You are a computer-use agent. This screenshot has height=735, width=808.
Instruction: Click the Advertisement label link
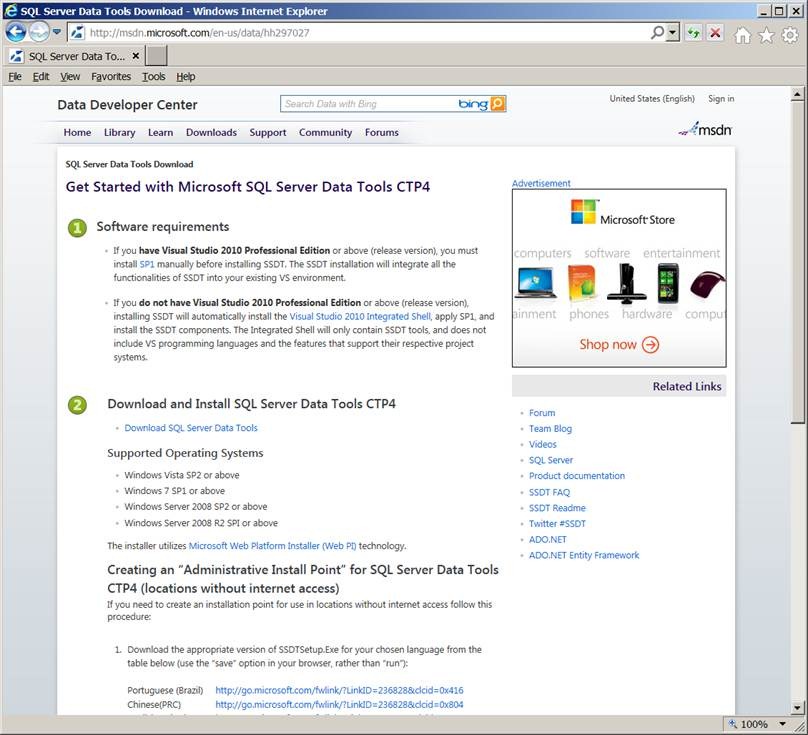point(541,183)
